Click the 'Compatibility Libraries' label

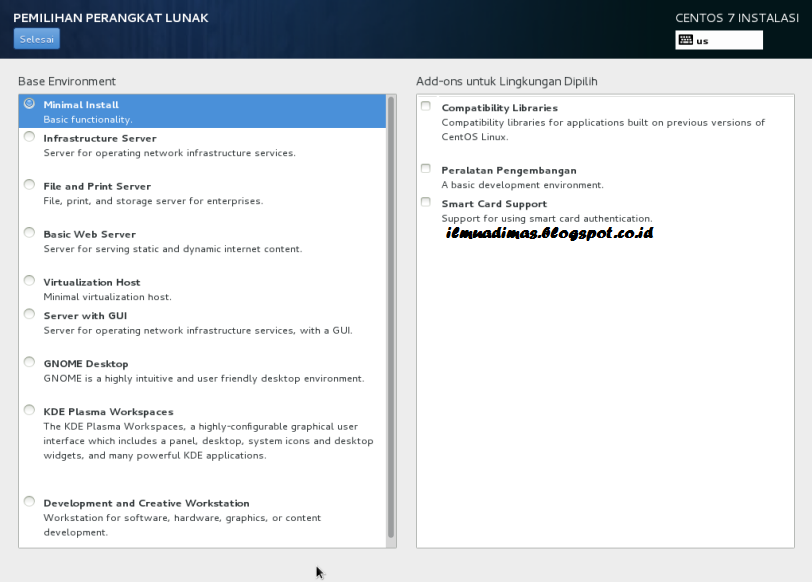500,108
